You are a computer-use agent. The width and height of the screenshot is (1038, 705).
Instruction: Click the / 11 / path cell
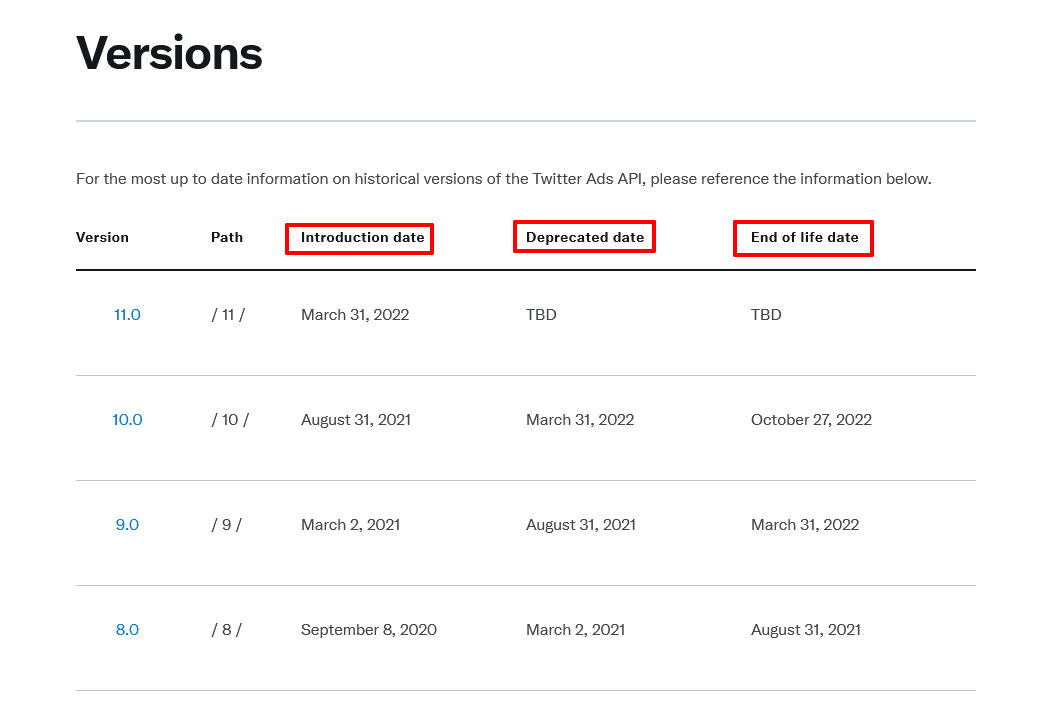point(228,315)
